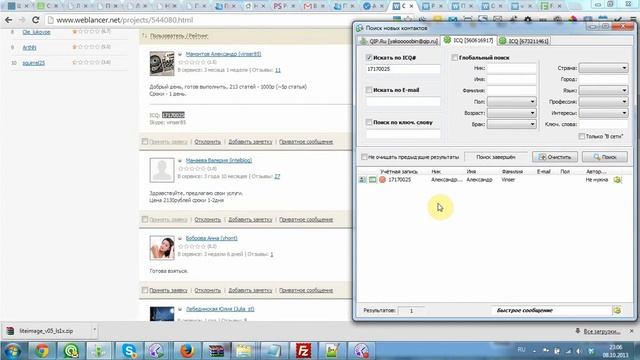Select the highlighted ICQ number 17170025 on page
640x360 pixels.
point(173,115)
